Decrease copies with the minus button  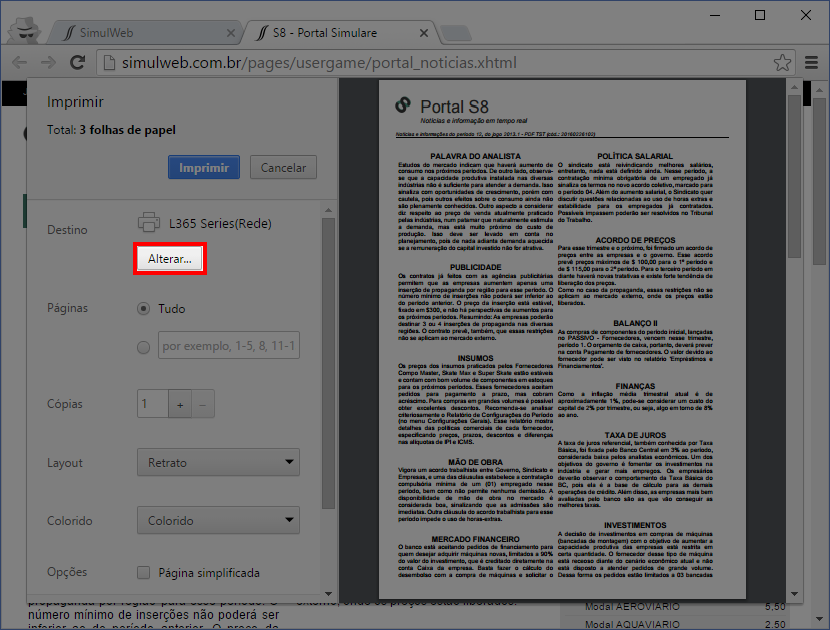pos(203,404)
